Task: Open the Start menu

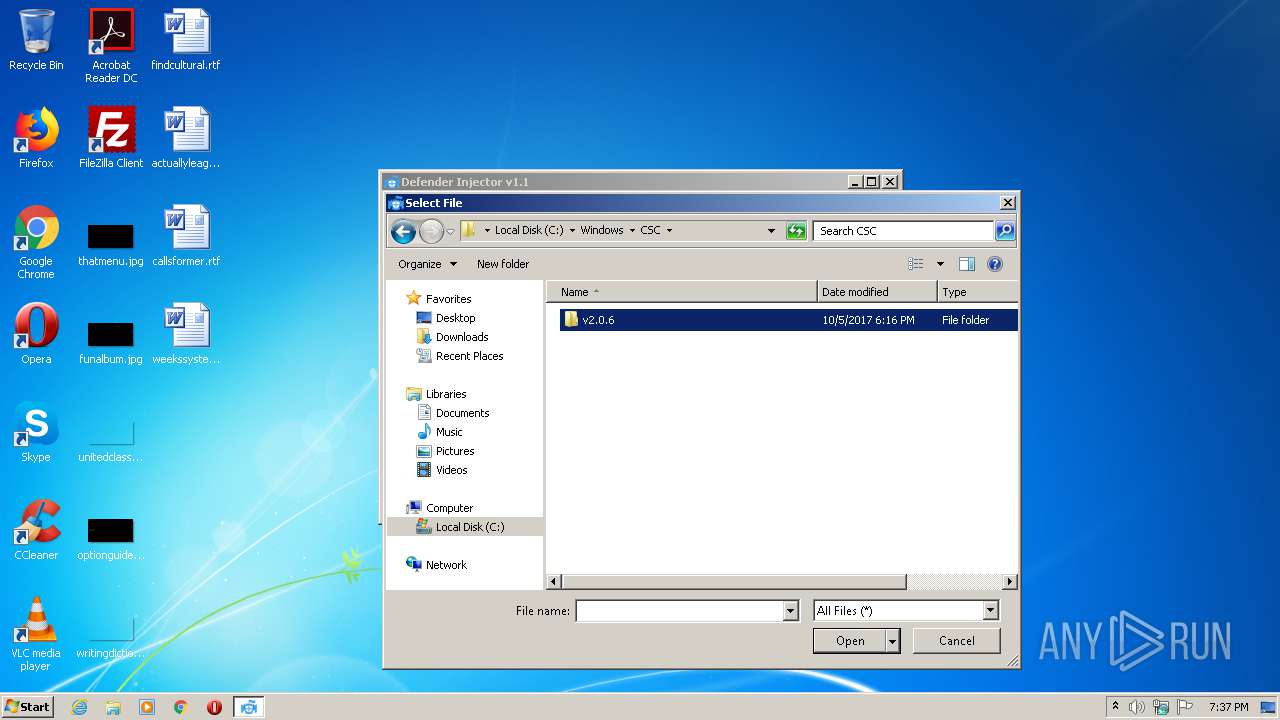Action: tap(27, 707)
